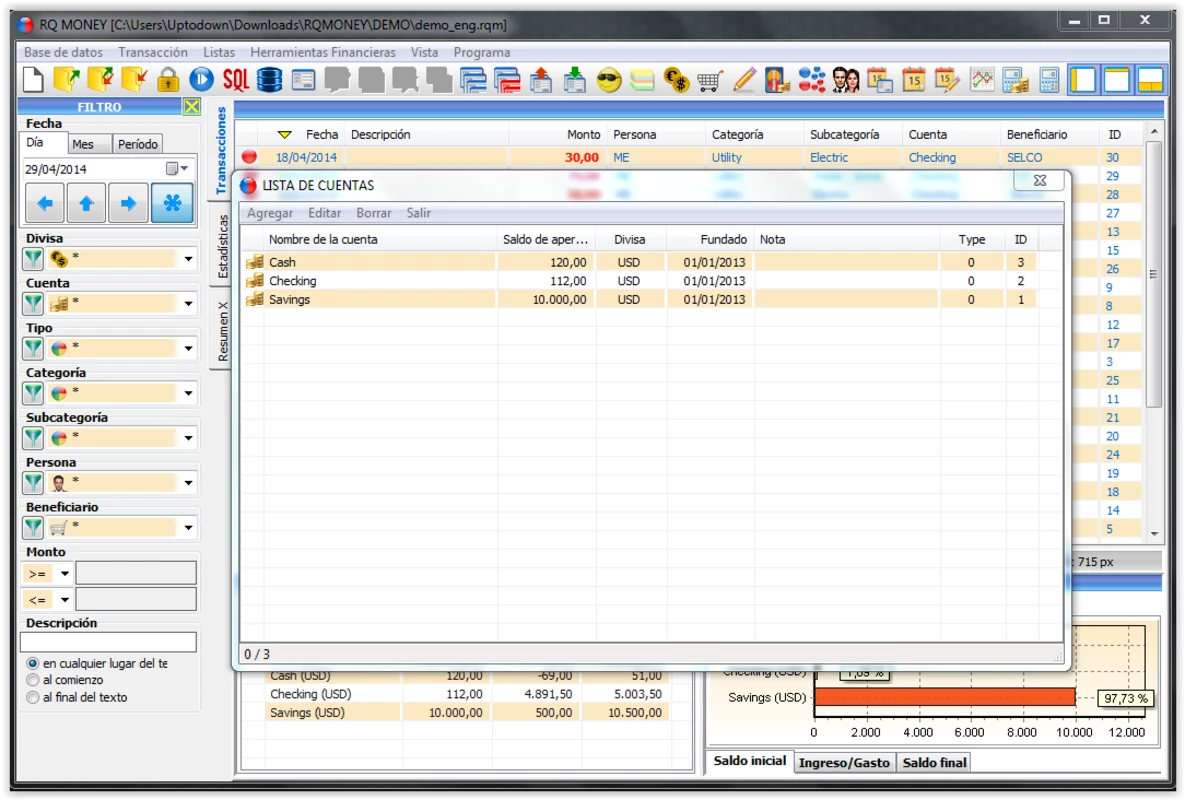
Task: Open the red SQL query tool
Action: 235,79
